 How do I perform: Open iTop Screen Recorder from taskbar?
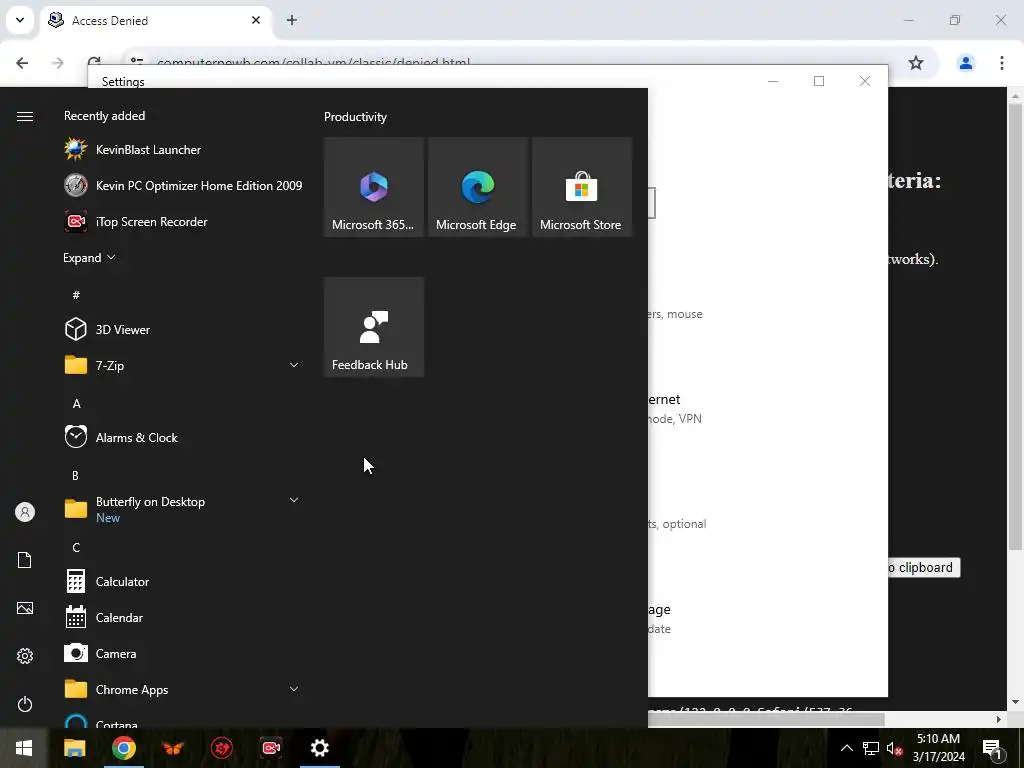coord(271,748)
